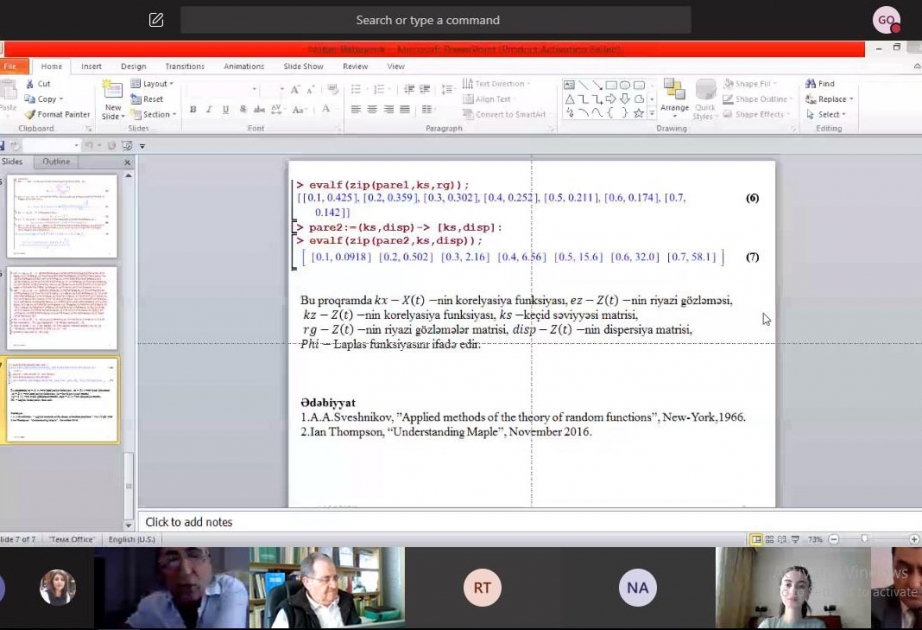Open the Find binoculars tool
The width and height of the screenshot is (922, 630).
810,84
